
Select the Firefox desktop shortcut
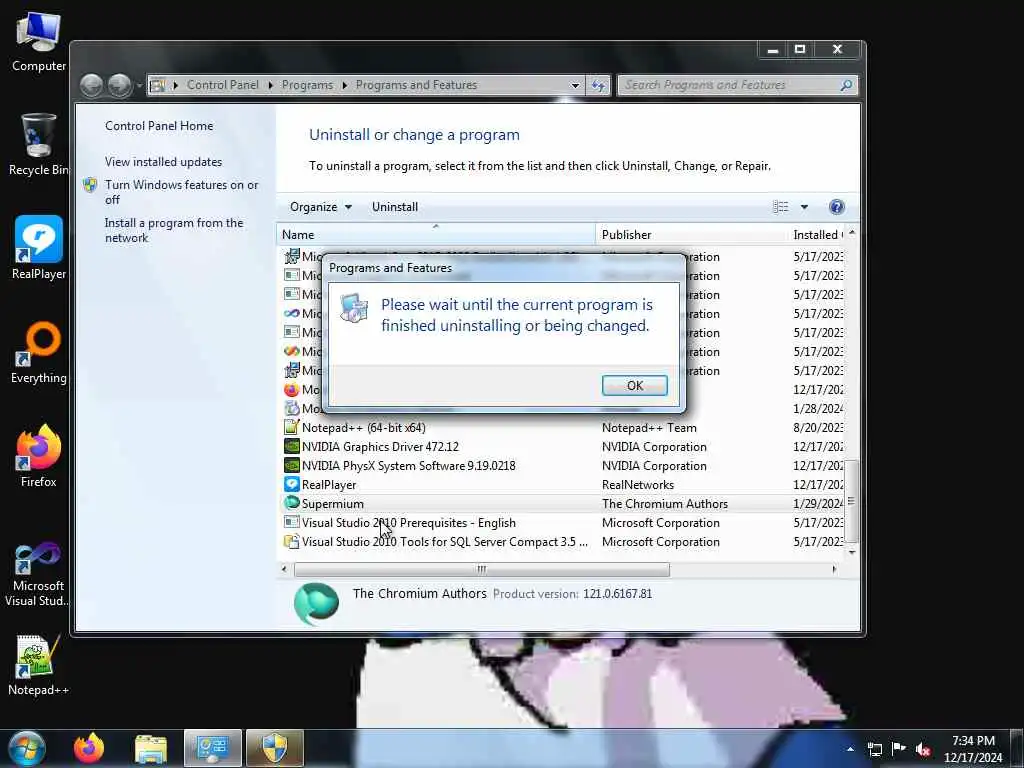pyautogui.click(x=39, y=456)
